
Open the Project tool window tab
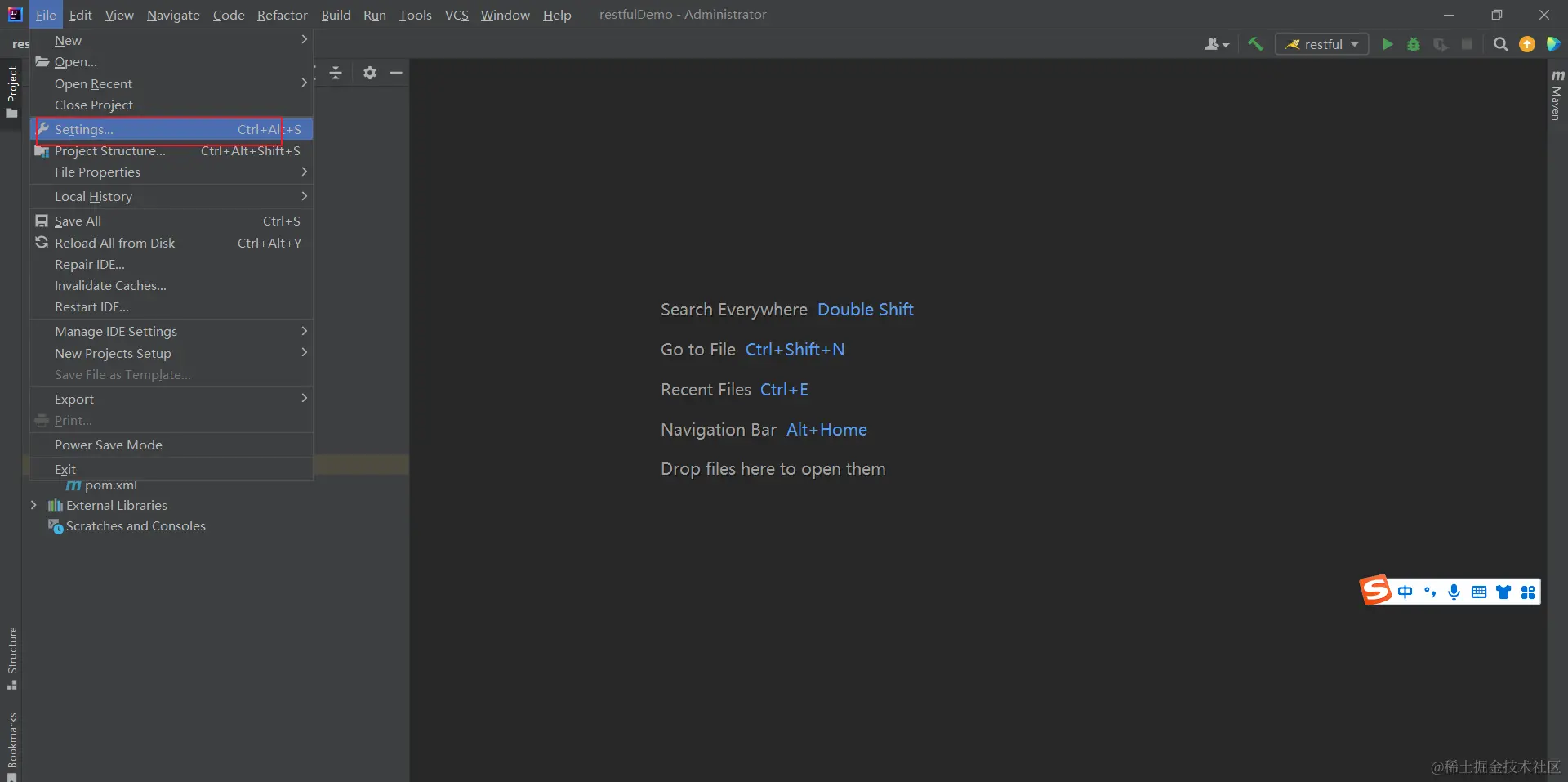pyautogui.click(x=11, y=92)
